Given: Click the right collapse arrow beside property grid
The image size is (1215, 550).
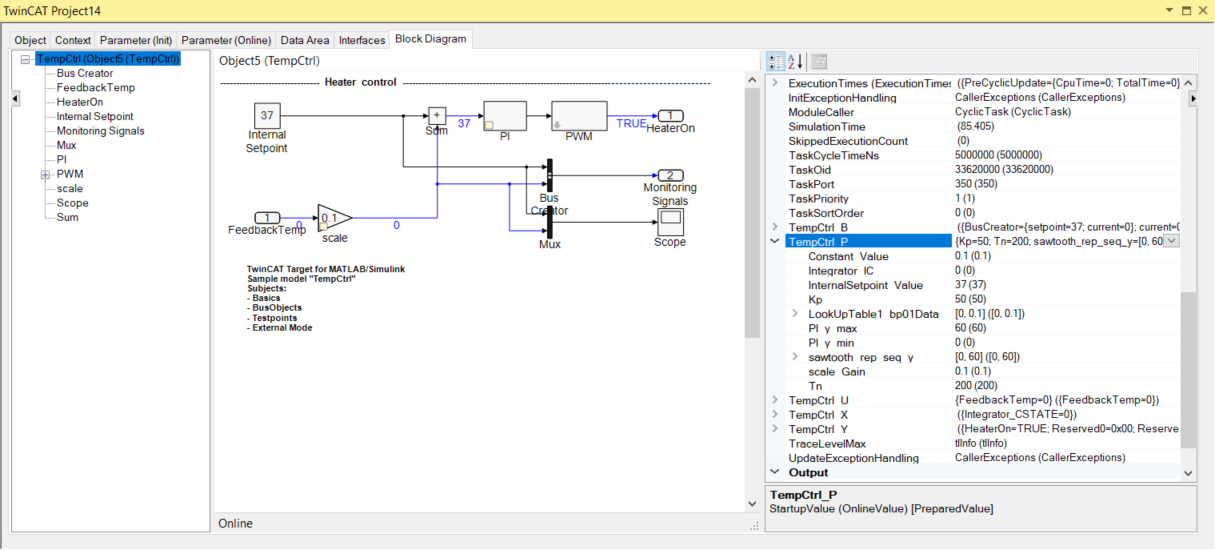Looking at the screenshot, I should (1192, 99).
